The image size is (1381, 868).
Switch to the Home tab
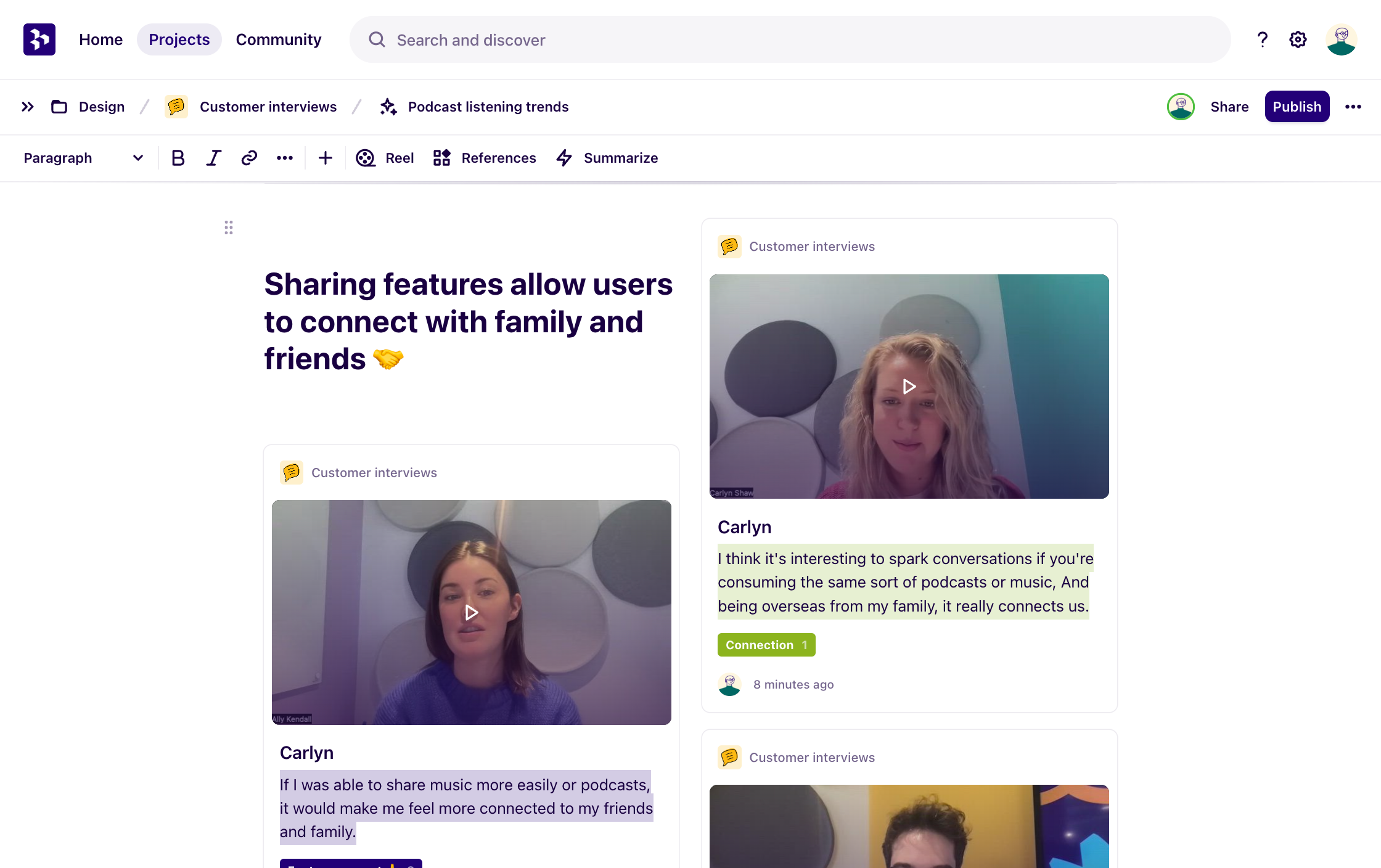tap(100, 39)
